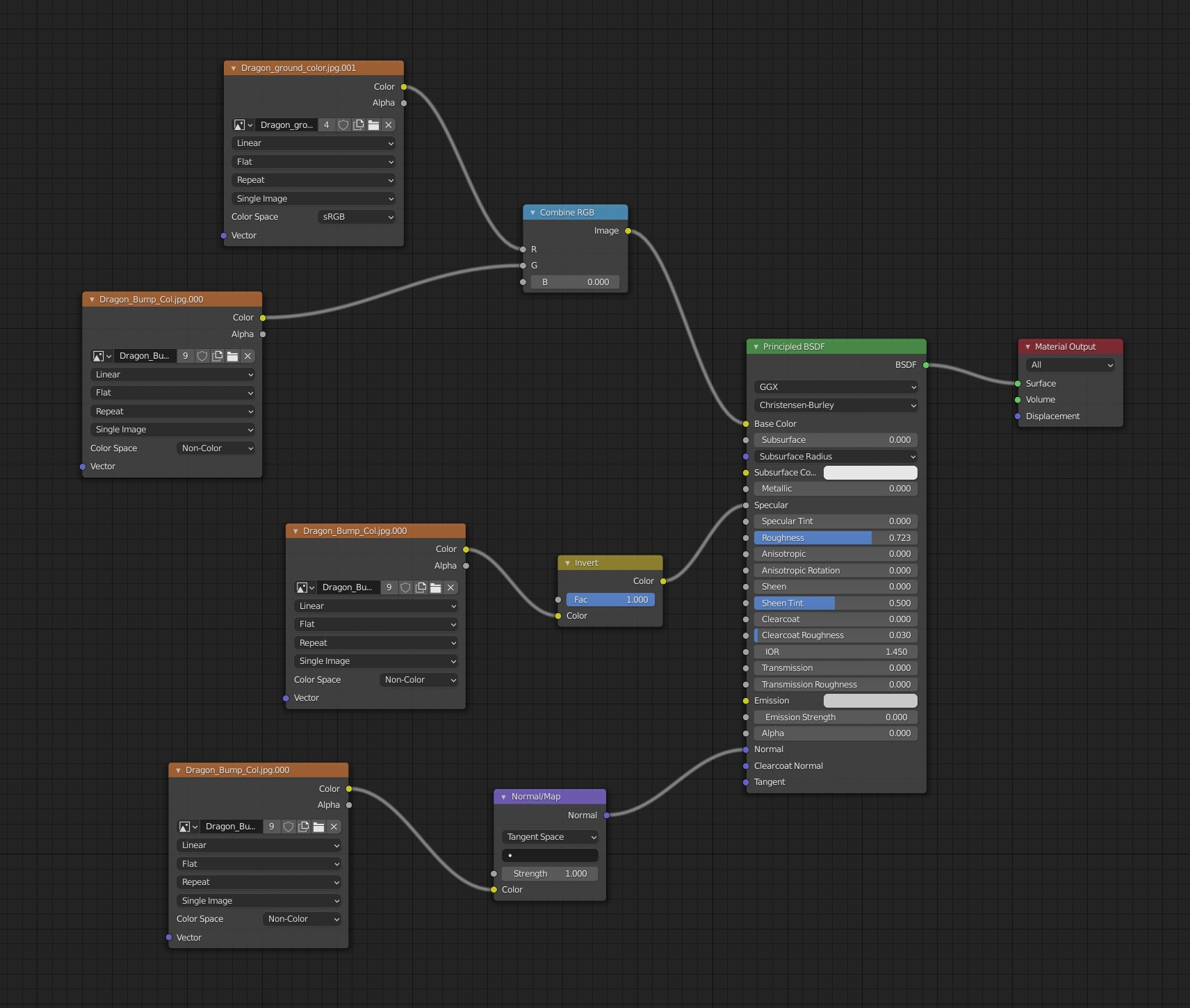Viewport: 1190px width, 1008px height.
Task: Click the duplicate image icon on Dragon_ground_color node
Action: click(x=359, y=124)
